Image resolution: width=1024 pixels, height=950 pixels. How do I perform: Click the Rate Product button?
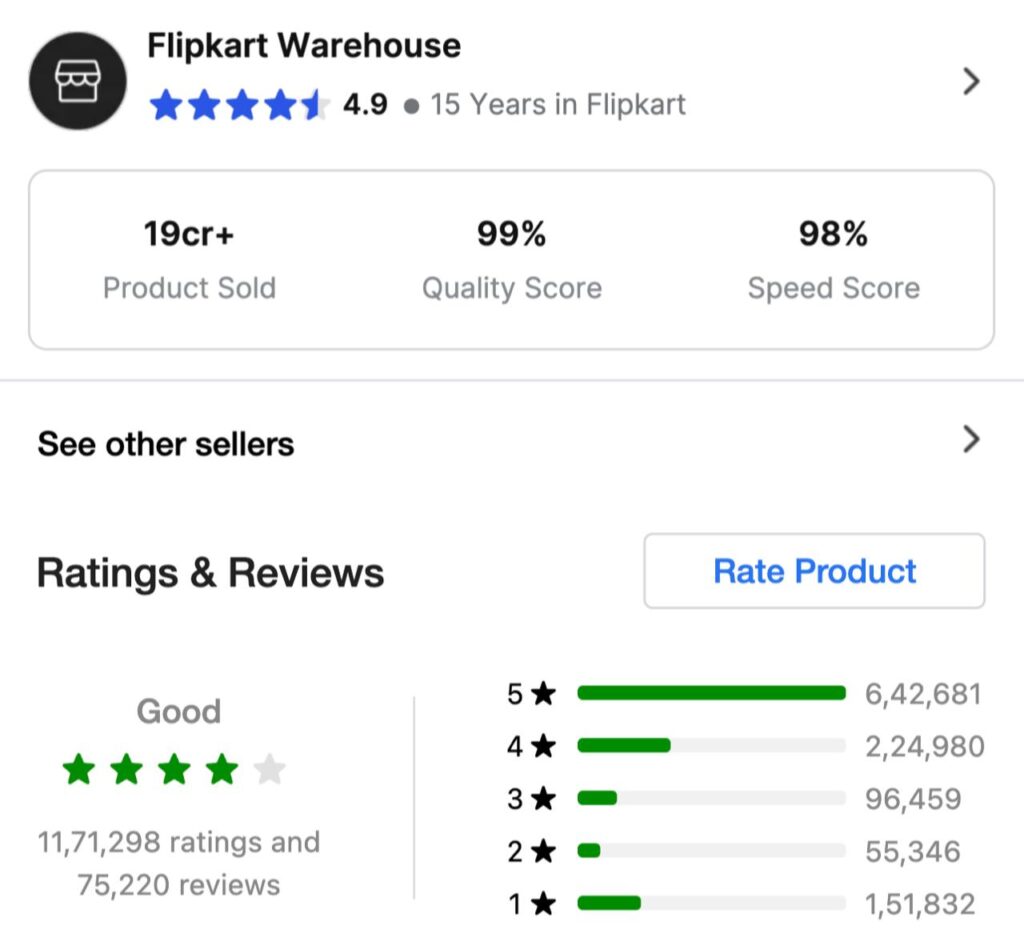point(814,571)
